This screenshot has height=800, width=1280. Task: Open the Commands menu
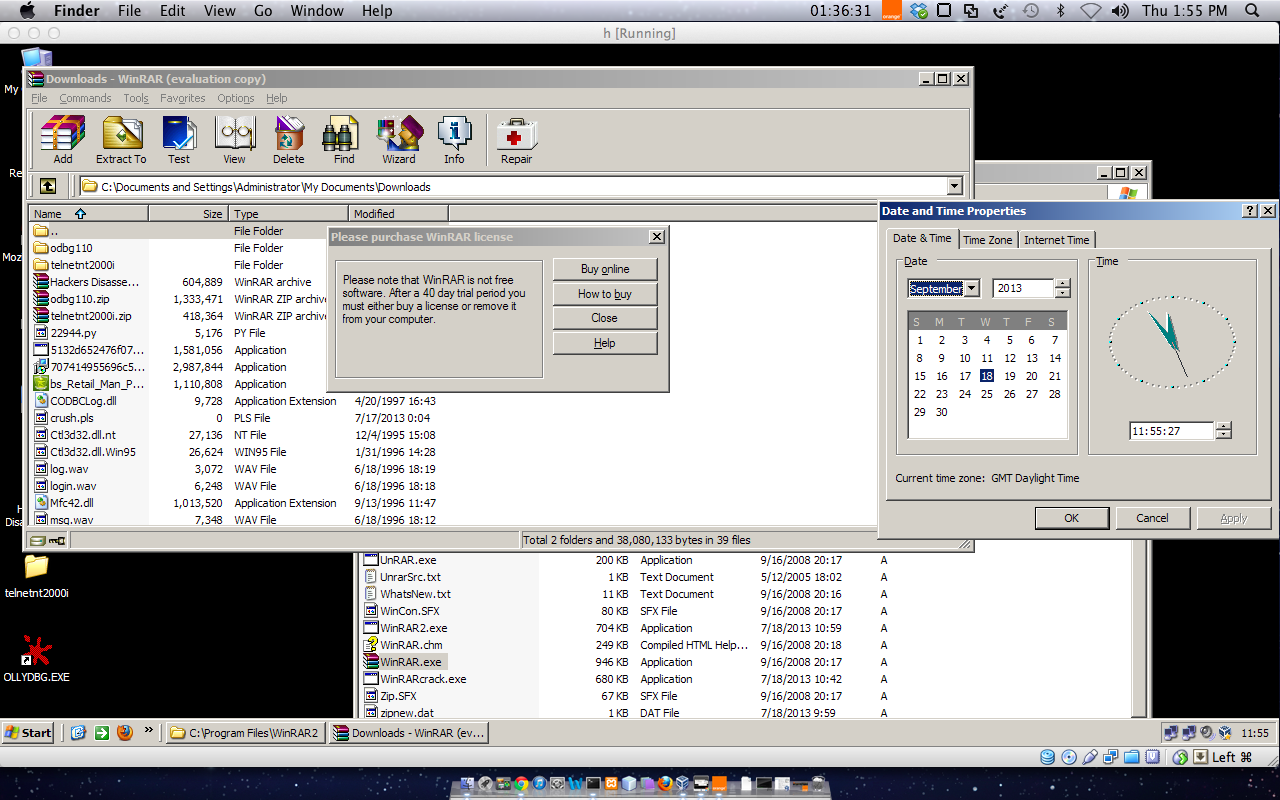pyautogui.click(x=85, y=98)
